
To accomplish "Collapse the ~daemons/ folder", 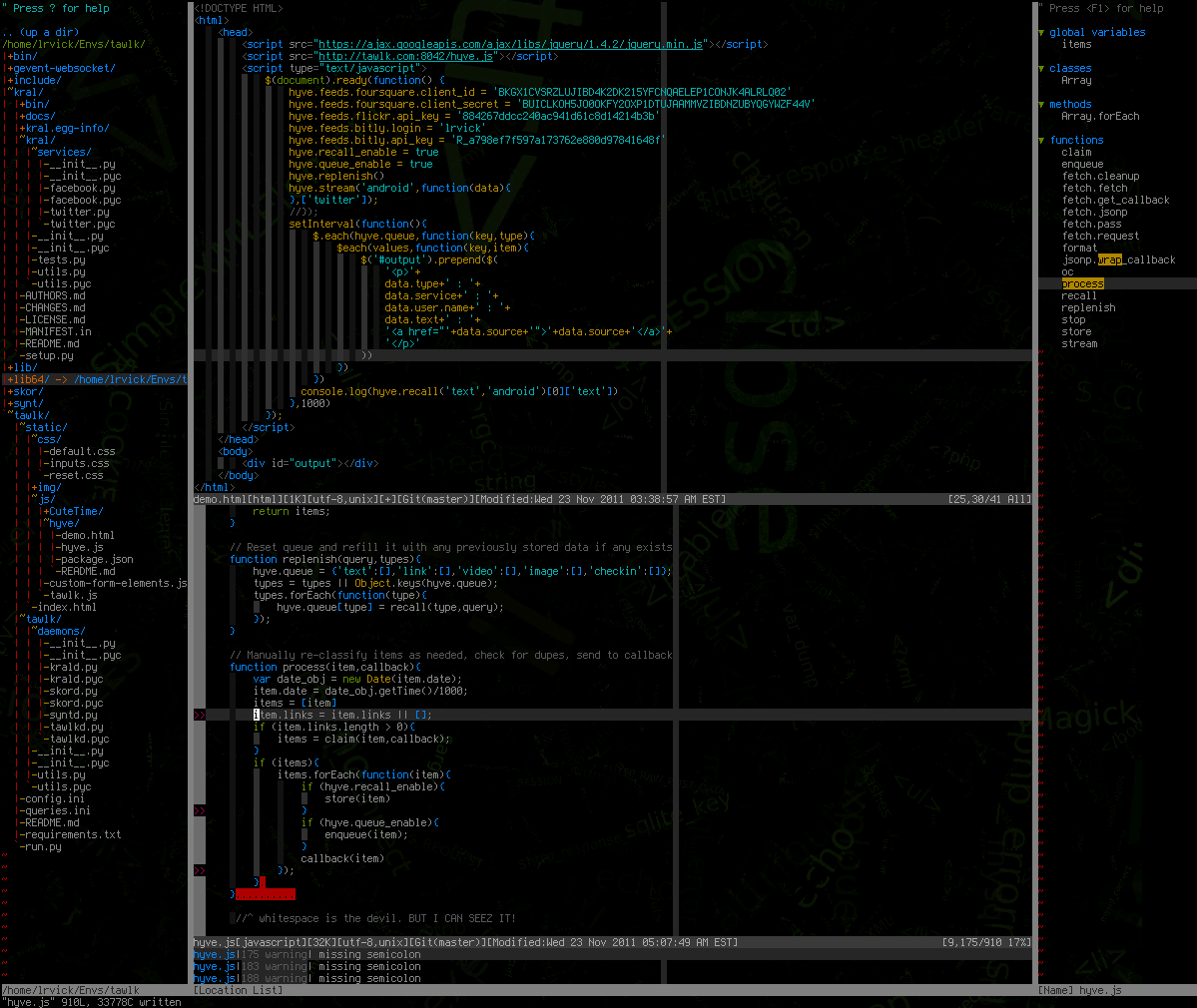I will click(58, 631).
